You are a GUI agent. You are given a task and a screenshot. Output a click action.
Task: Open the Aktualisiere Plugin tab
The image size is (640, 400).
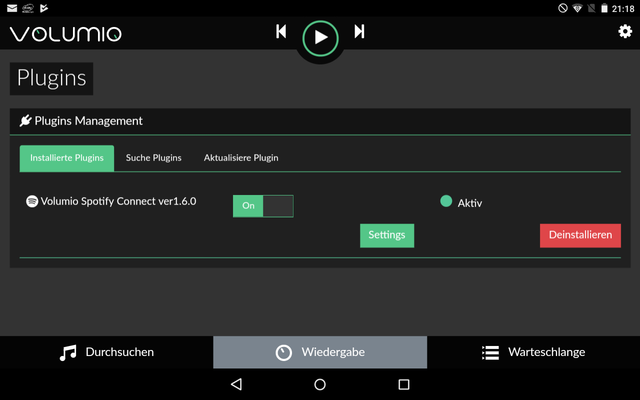pos(241,158)
